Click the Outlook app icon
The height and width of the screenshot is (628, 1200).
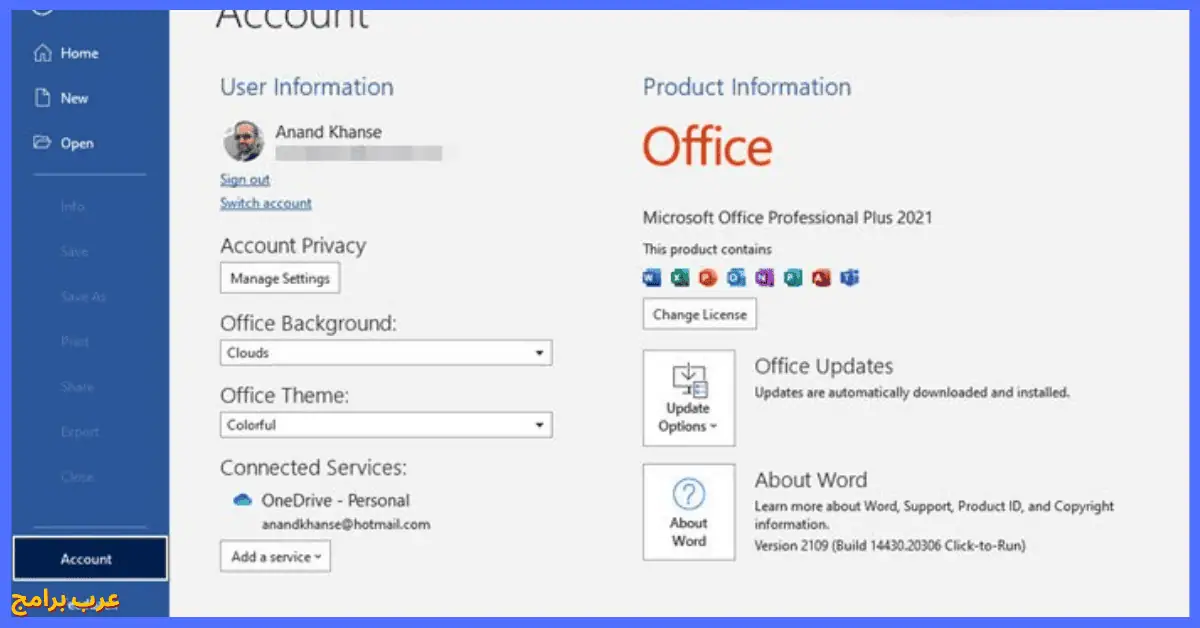[x=737, y=277]
